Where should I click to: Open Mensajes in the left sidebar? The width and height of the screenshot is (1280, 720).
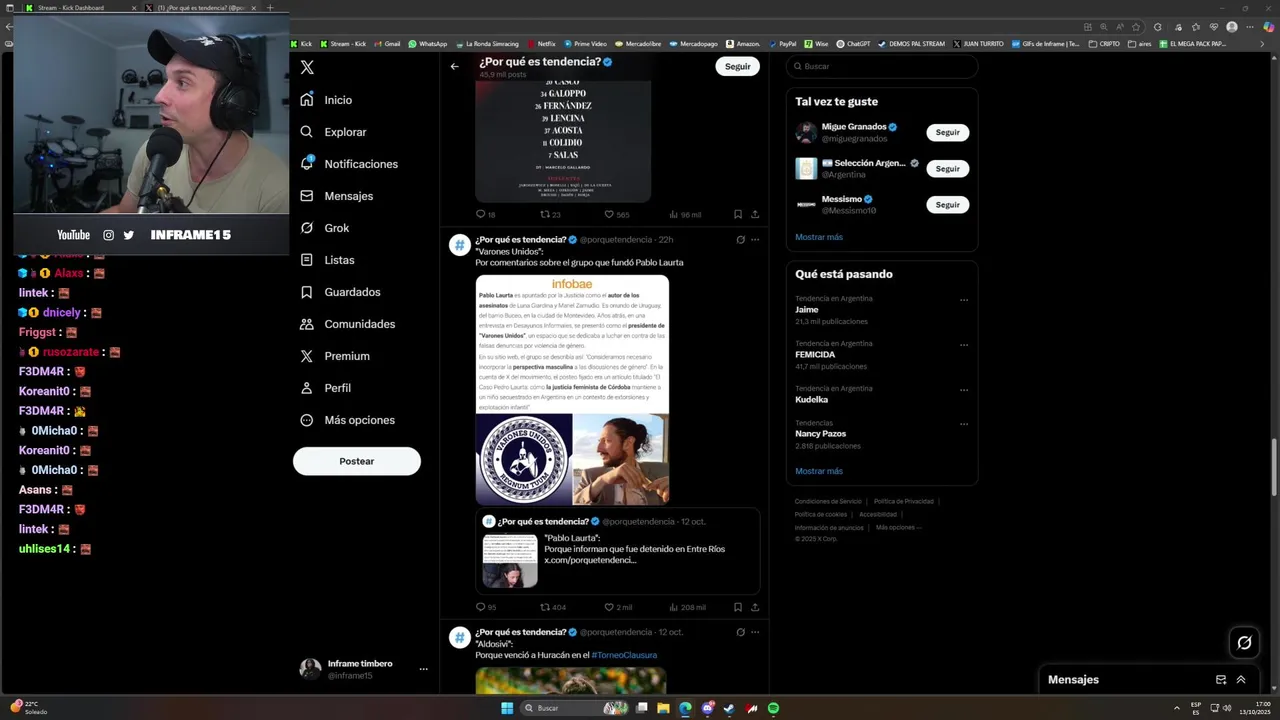[336, 196]
